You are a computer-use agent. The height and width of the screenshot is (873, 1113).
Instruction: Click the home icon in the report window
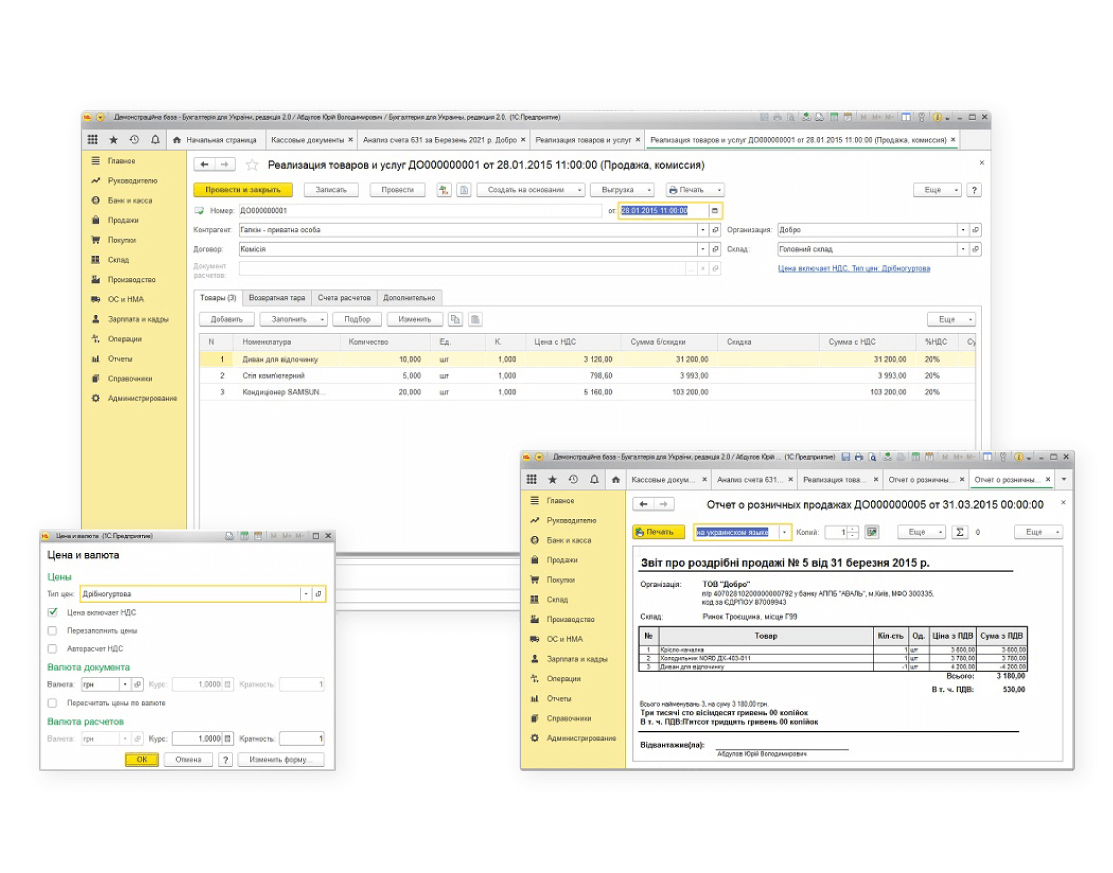click(x=614, y=480)
